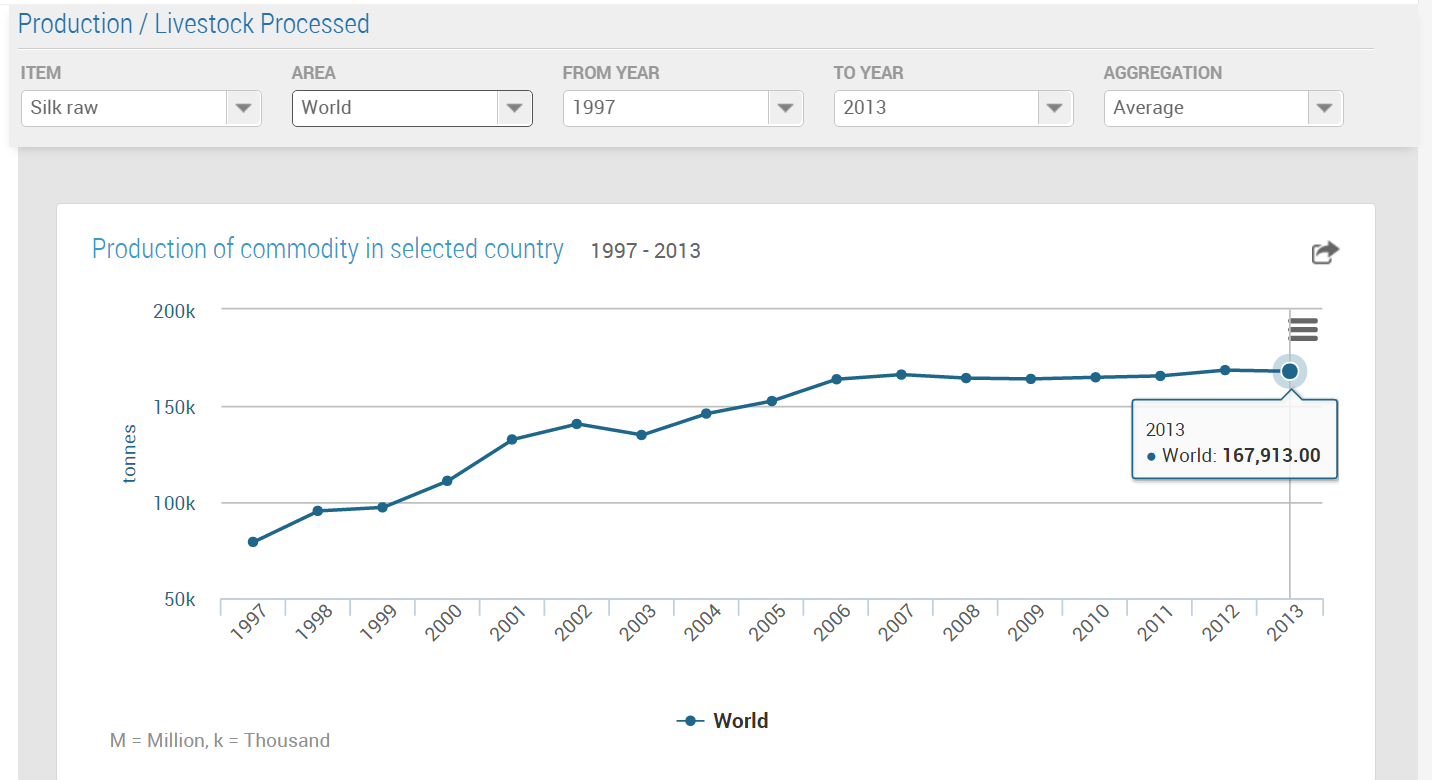
Task: Click the TO YEAR dropdown arrow icon
Action: (1055, 108)
